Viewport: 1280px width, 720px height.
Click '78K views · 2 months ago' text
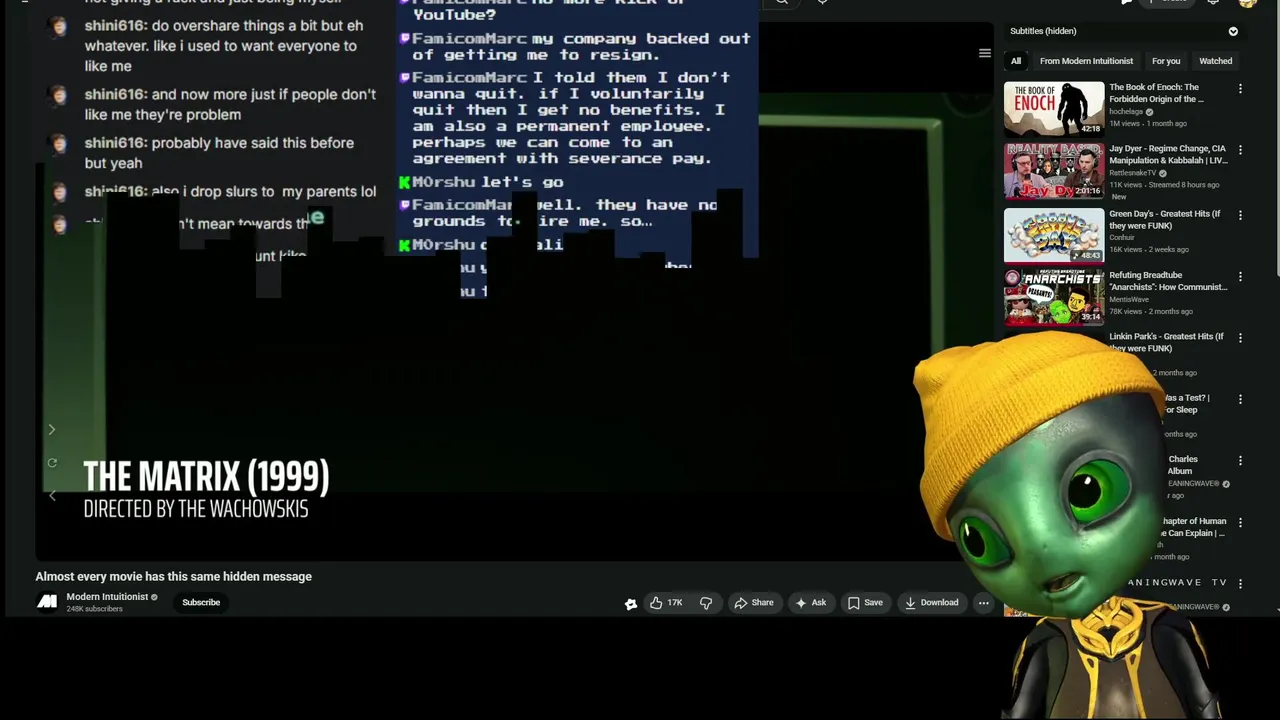click(1151, 312)
